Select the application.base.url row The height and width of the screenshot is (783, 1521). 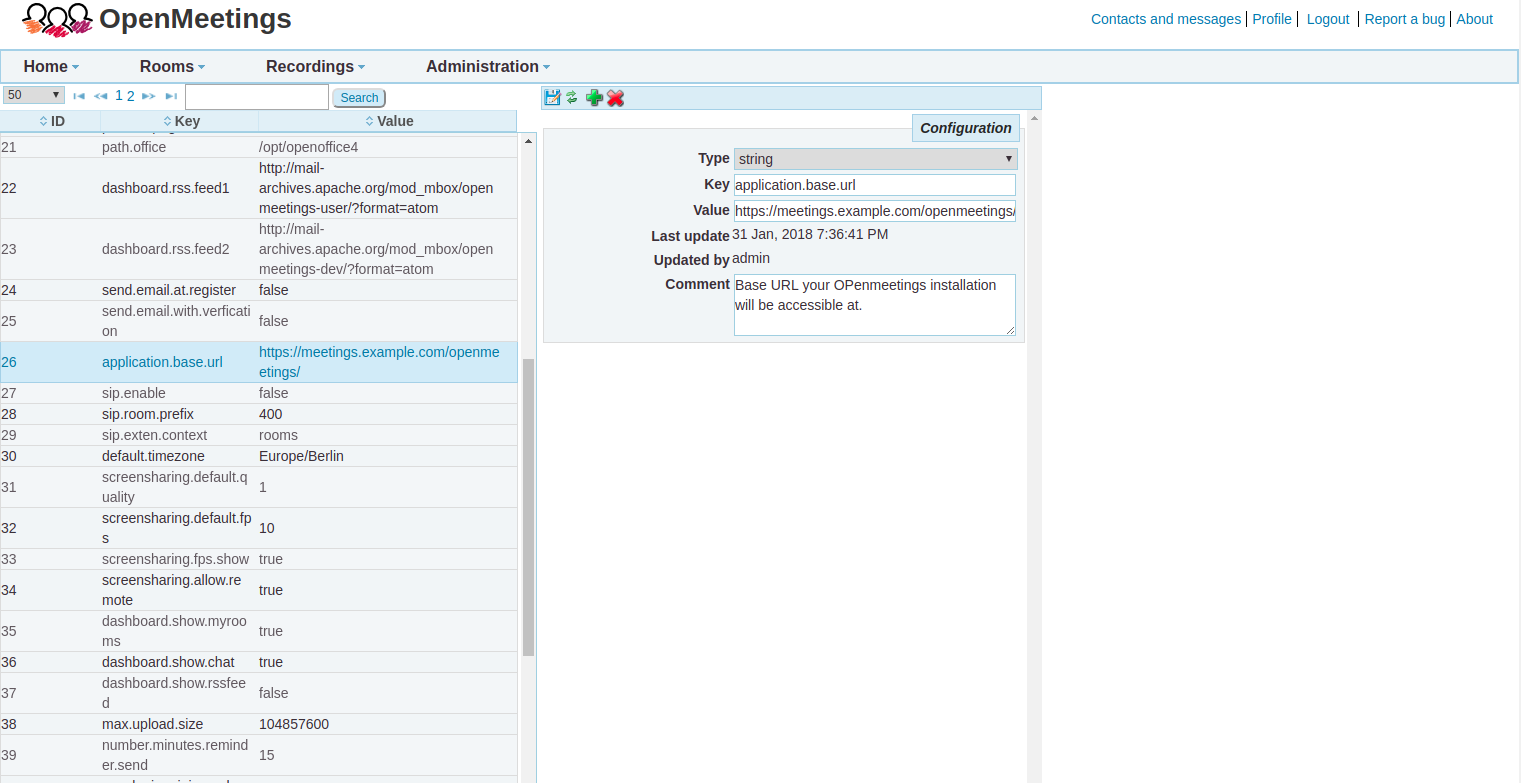259,362
